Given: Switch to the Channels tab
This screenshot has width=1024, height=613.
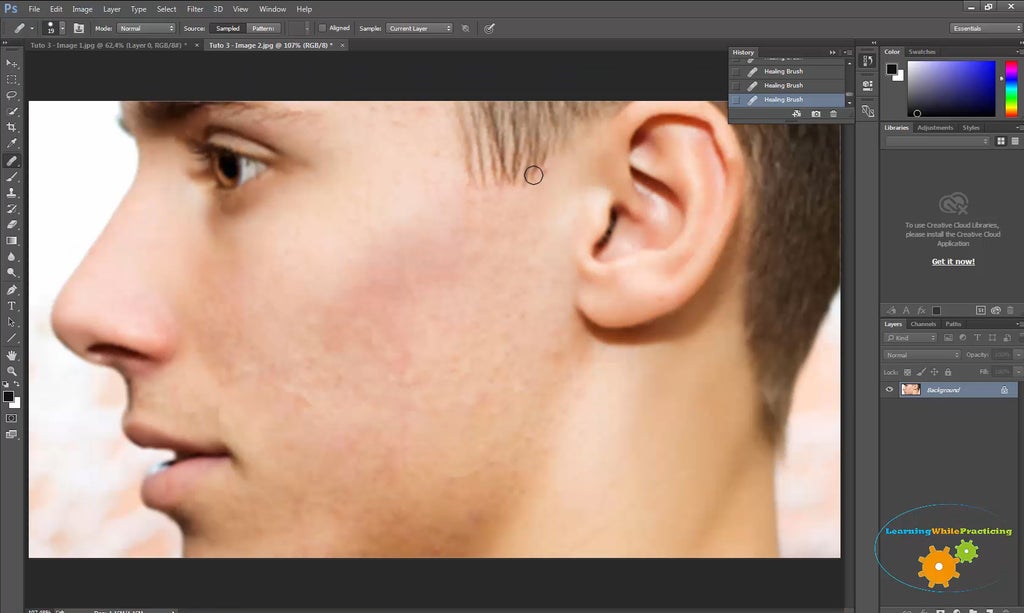Looking at the screenshot, I should pos(925,324).
